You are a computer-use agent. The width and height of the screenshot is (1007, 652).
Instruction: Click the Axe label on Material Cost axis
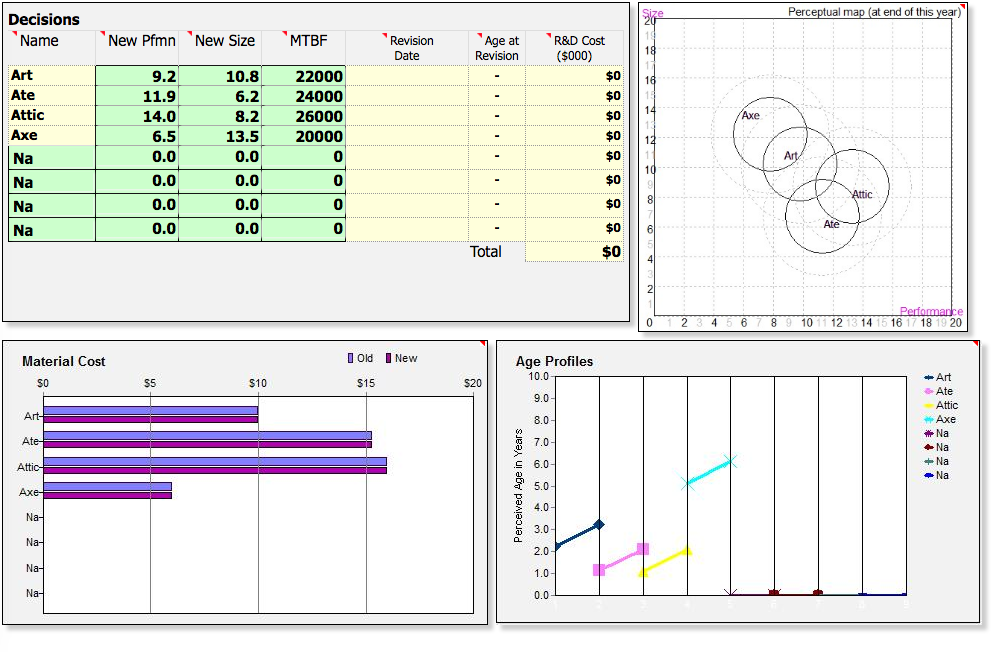(x=29, y=492)
